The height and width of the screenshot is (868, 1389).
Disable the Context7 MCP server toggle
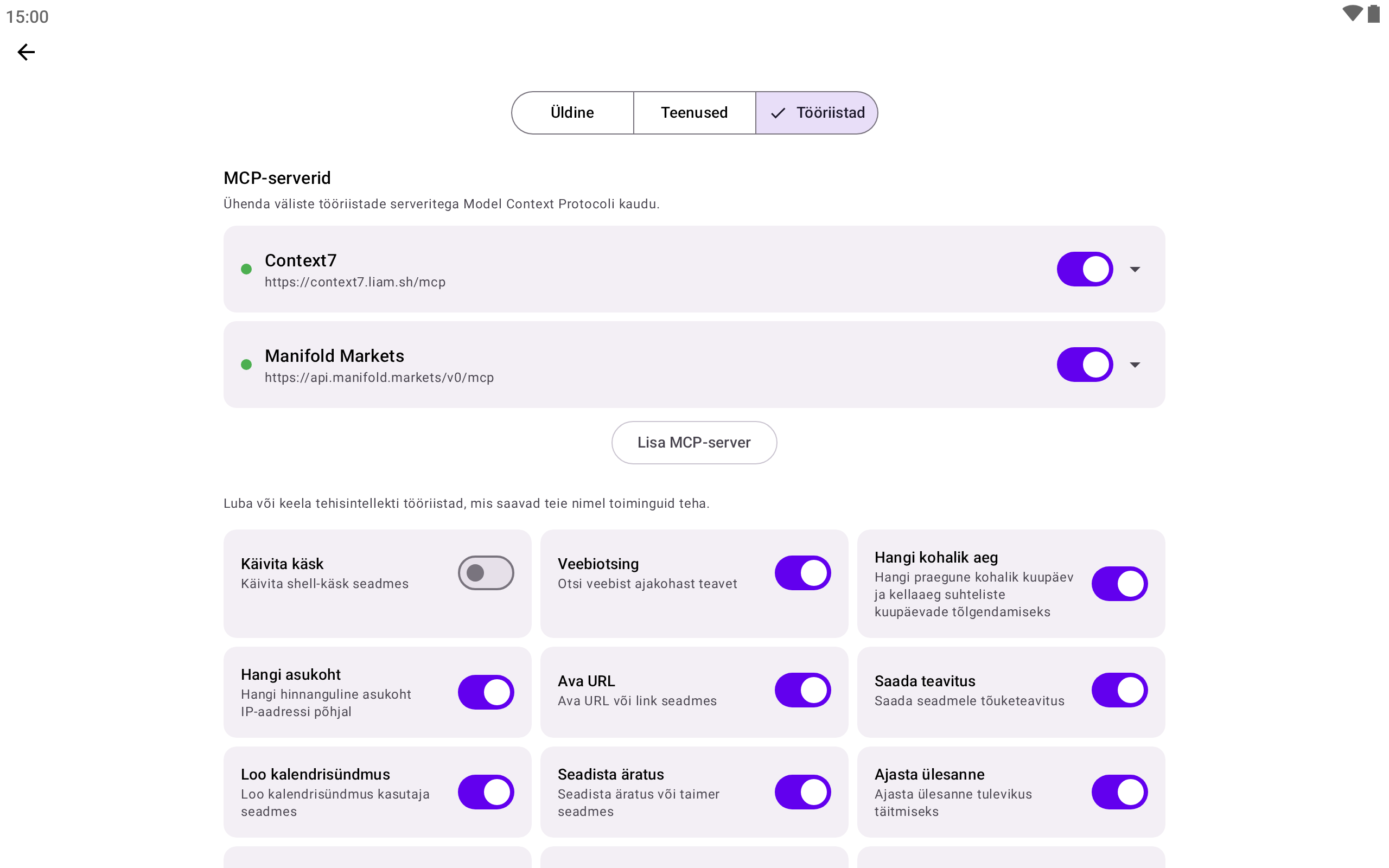point(1084,269)
